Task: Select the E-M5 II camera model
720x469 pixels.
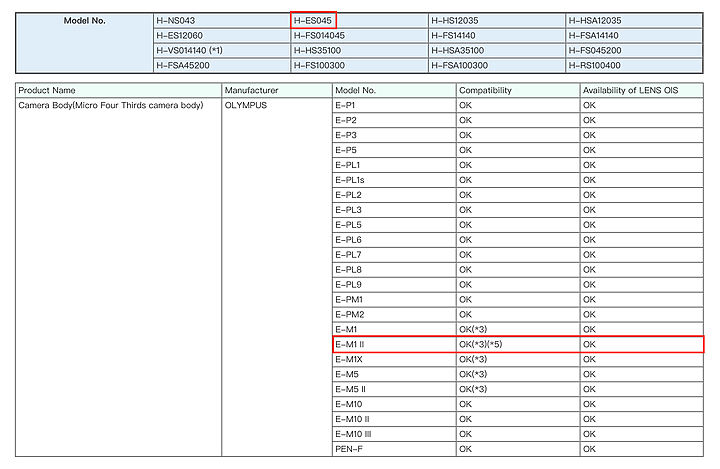Action: [394, 389]
